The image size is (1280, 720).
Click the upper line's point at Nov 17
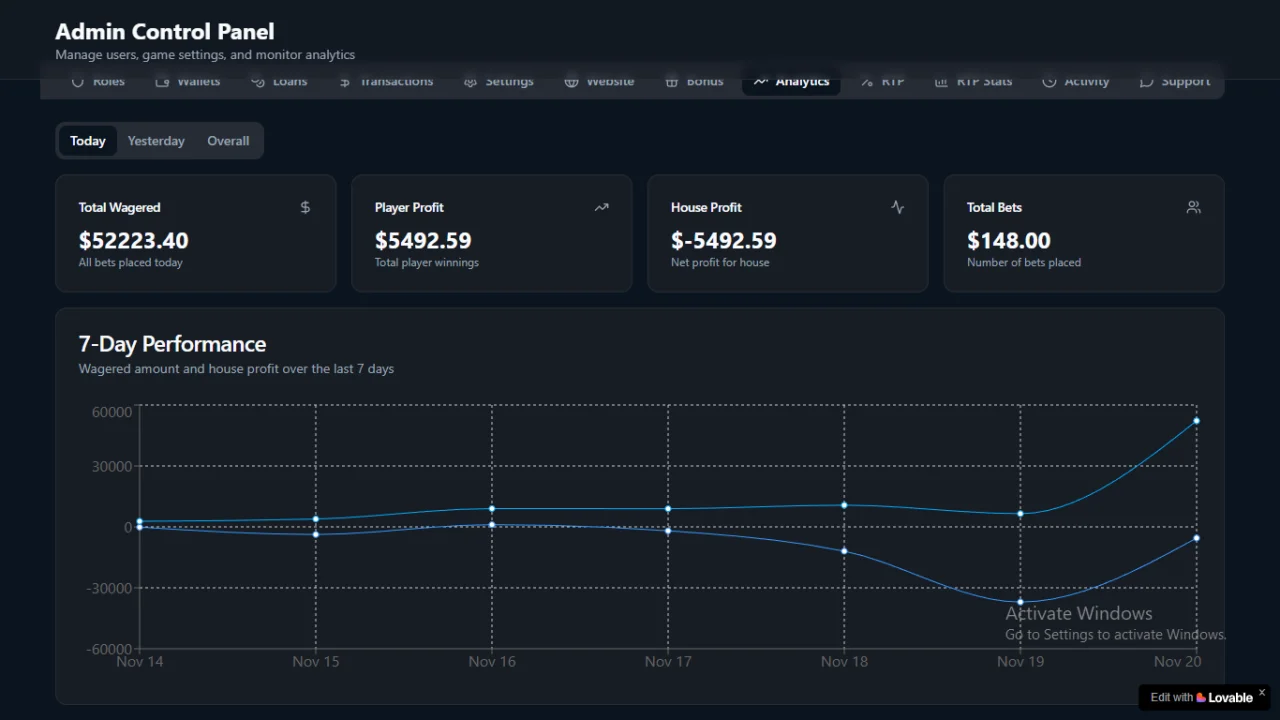tap(668, 509)
